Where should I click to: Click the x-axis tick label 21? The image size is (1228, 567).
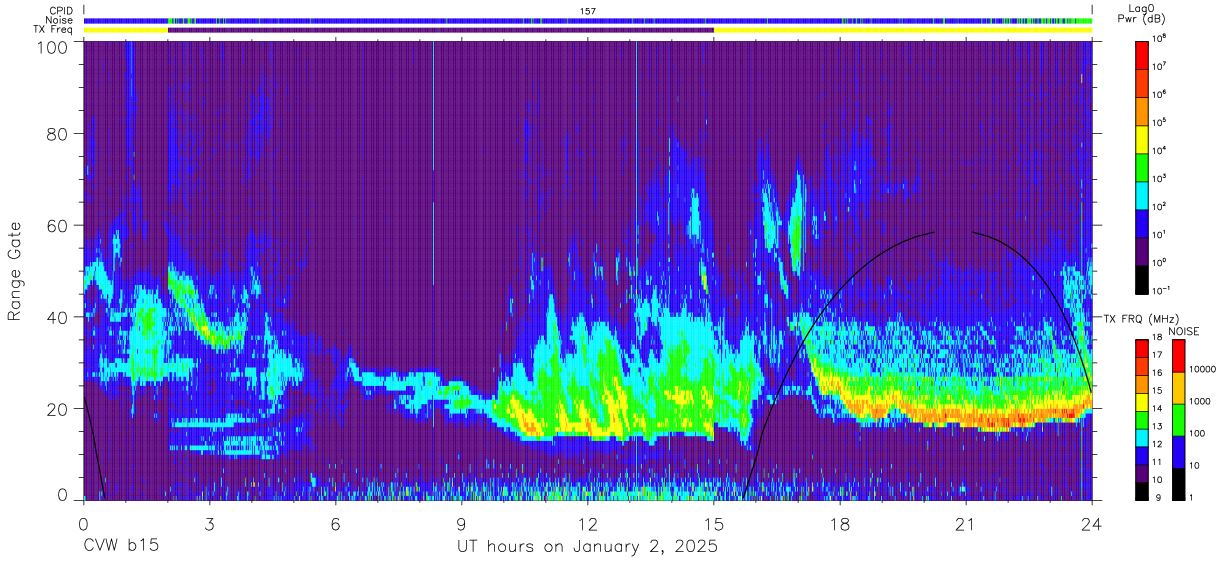pyautogui.click(x=965, y=523)
